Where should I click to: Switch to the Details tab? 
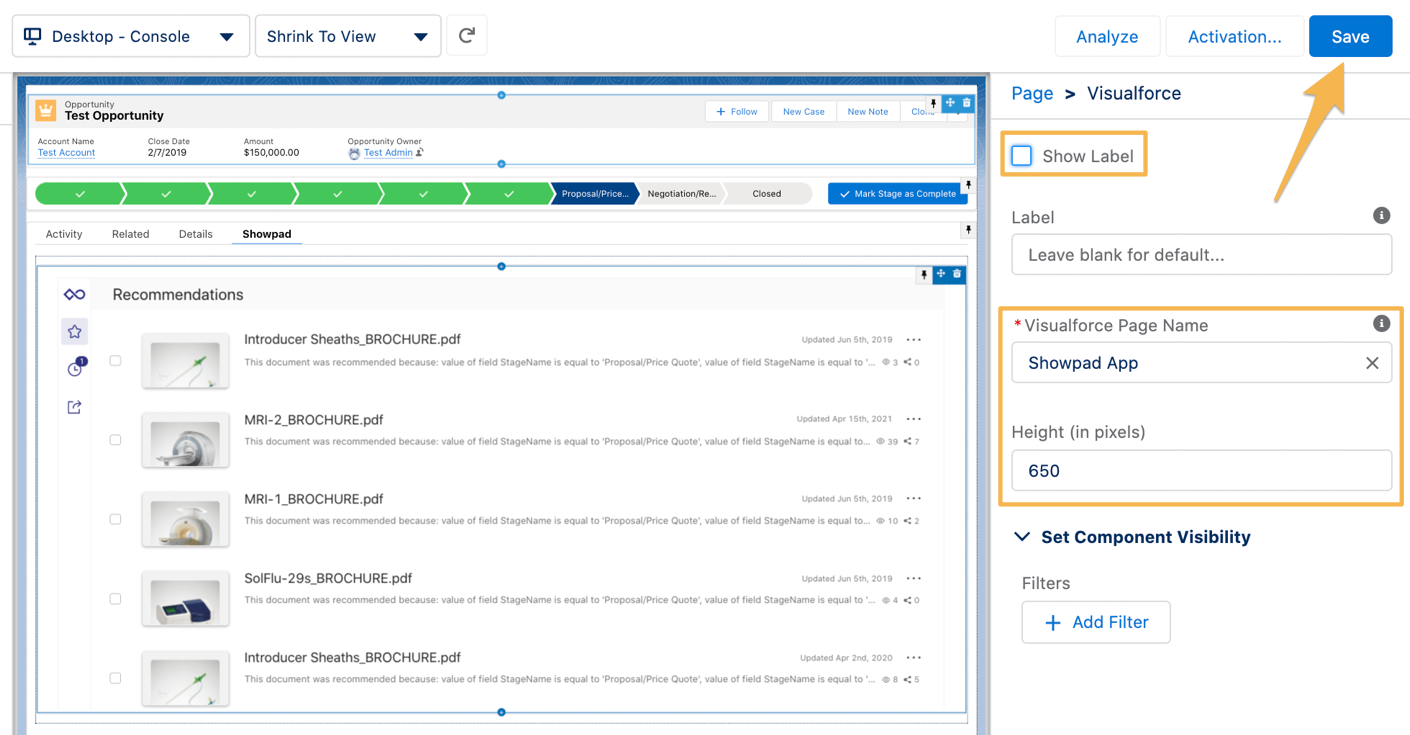(195, 234)
